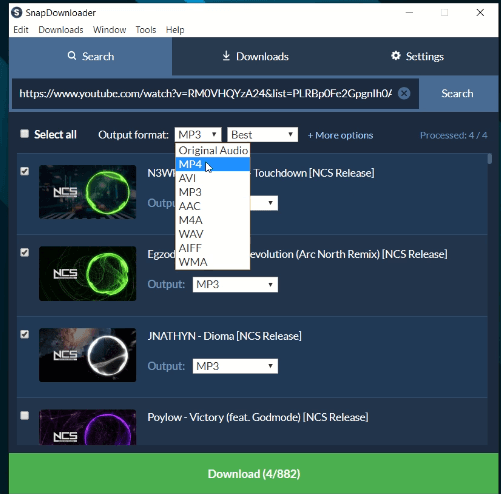The height and width of the screenshot is (494, 501).
Task: Toggle the Select all checkbox
Action: (x=24, y=134)
